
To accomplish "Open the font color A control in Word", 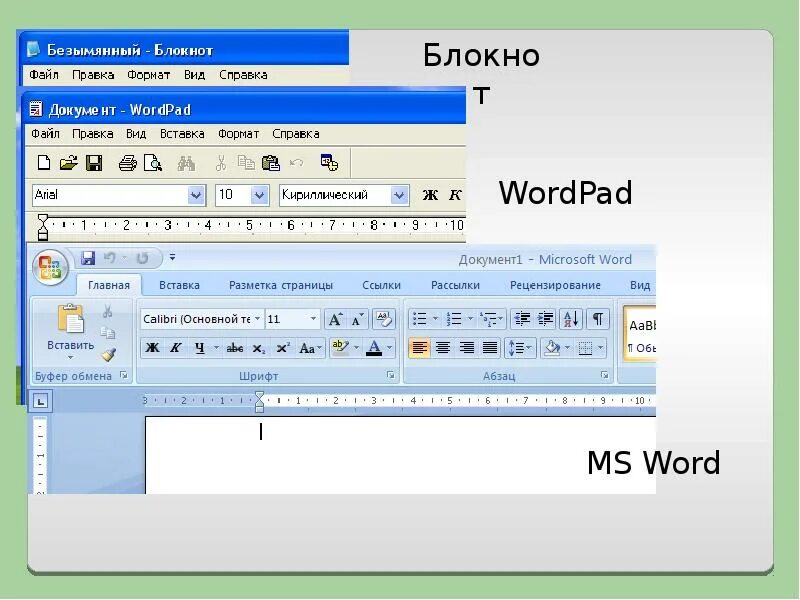I will (x=380, y=348).
